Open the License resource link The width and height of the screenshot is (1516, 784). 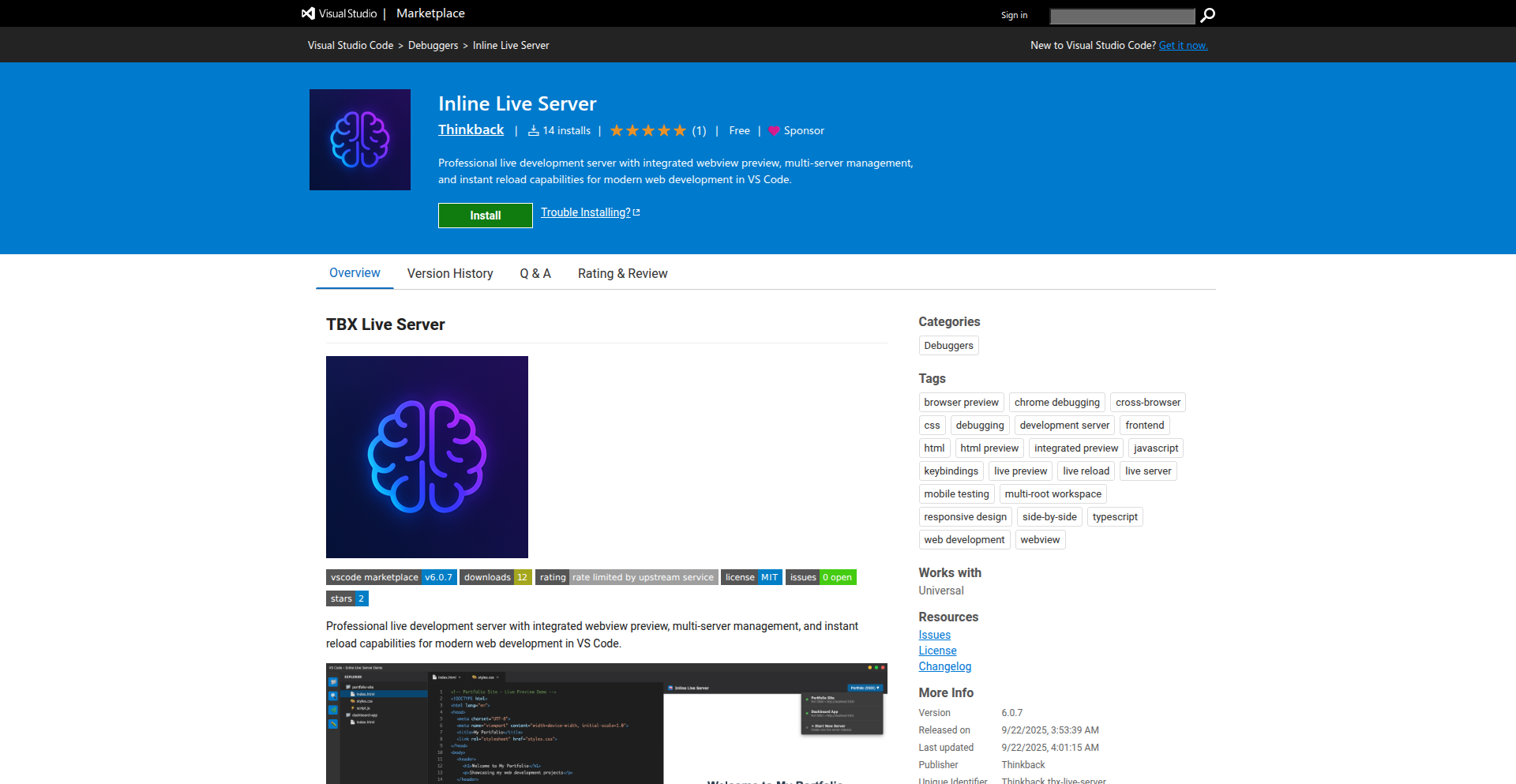click(x=937, y=651)
